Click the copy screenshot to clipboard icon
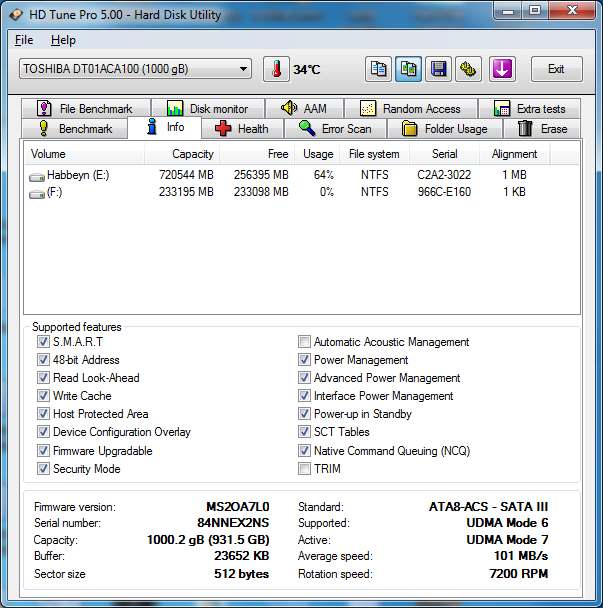 pyautogui.click(x=408, y=69)
